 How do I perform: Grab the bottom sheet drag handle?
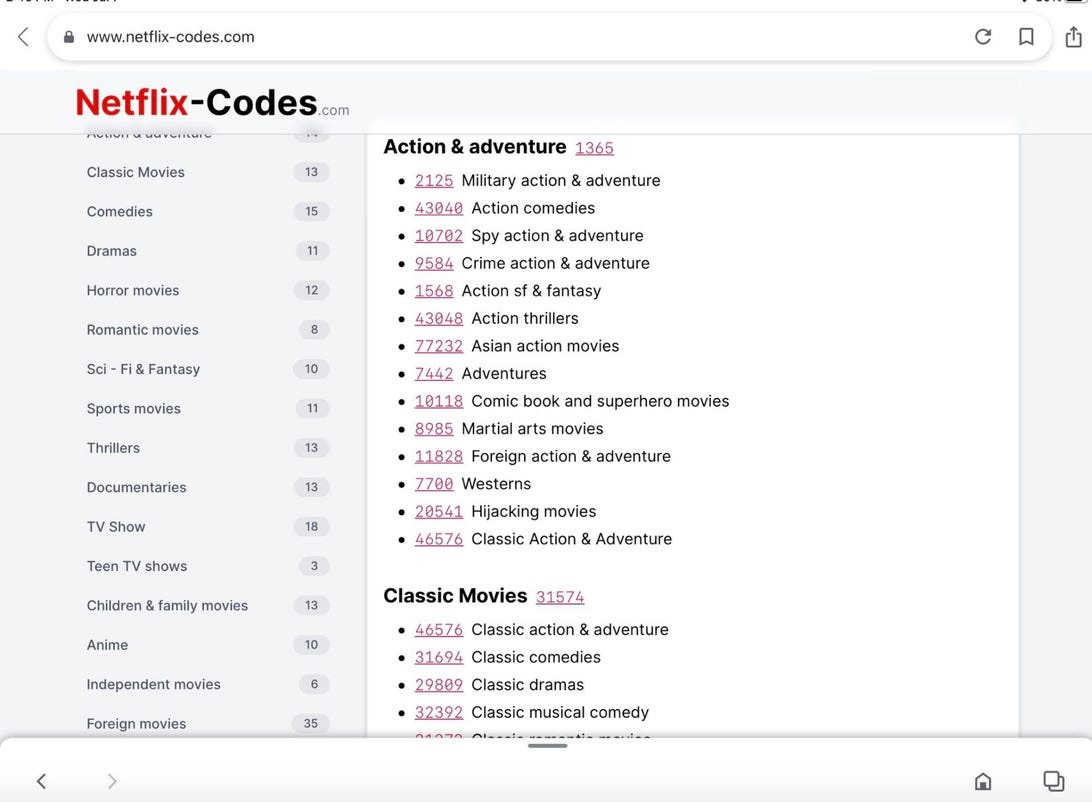point(547,745)
